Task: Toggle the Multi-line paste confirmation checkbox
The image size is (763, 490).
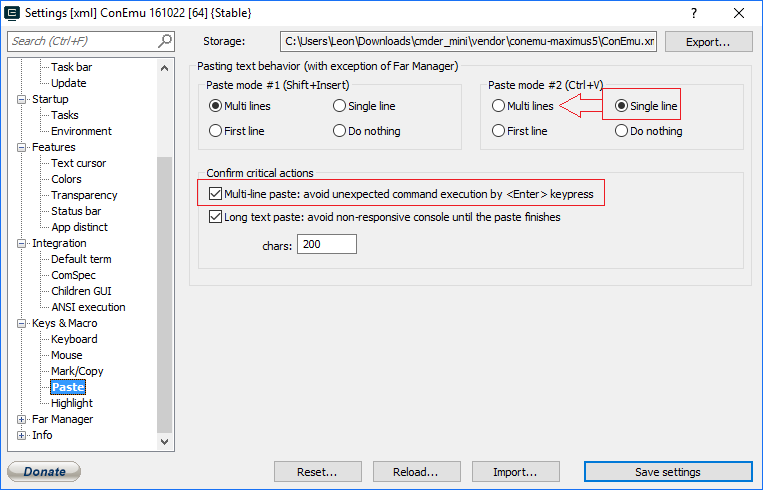Action: pyautogui.click(x=215, y=194)
